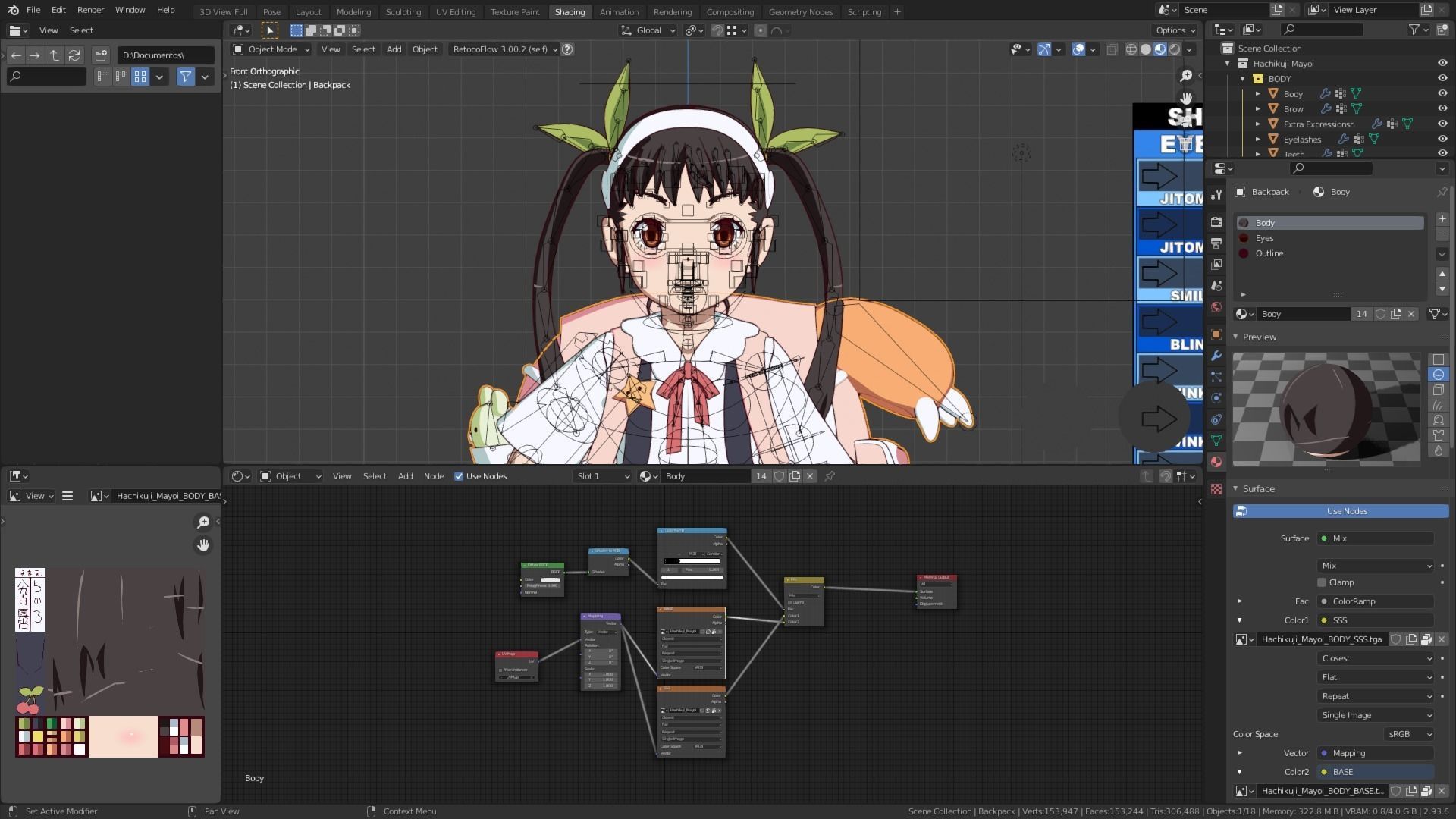
Task: Open RetopoFlow help question mark
Action: pos(566,49)
